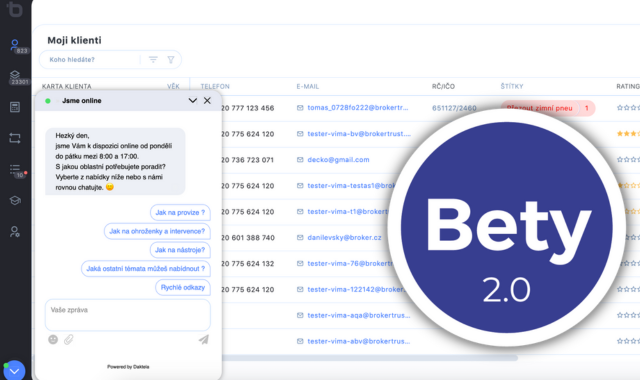Open the calculator icon in sidebar
640x380 pixels.
point(15,107)
